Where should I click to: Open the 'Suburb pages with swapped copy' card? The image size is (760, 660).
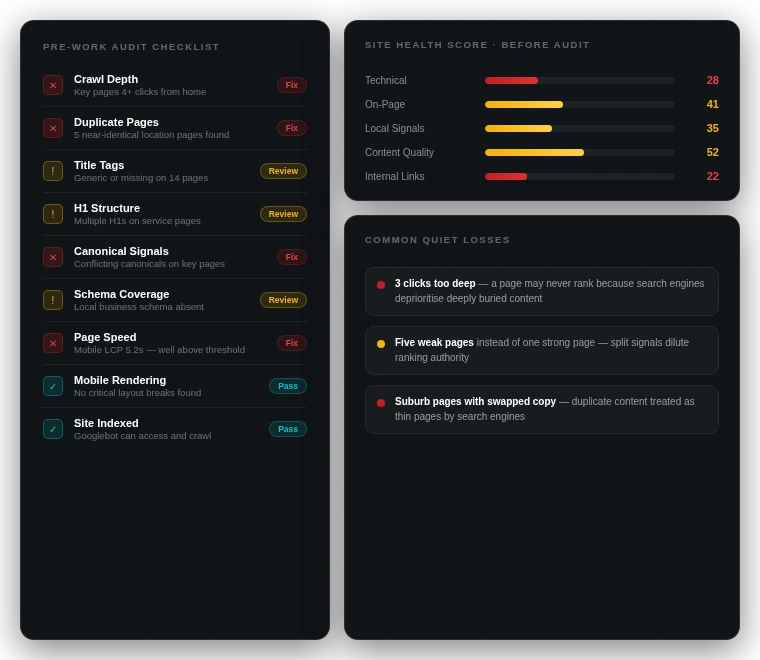[x=541, y=409]
